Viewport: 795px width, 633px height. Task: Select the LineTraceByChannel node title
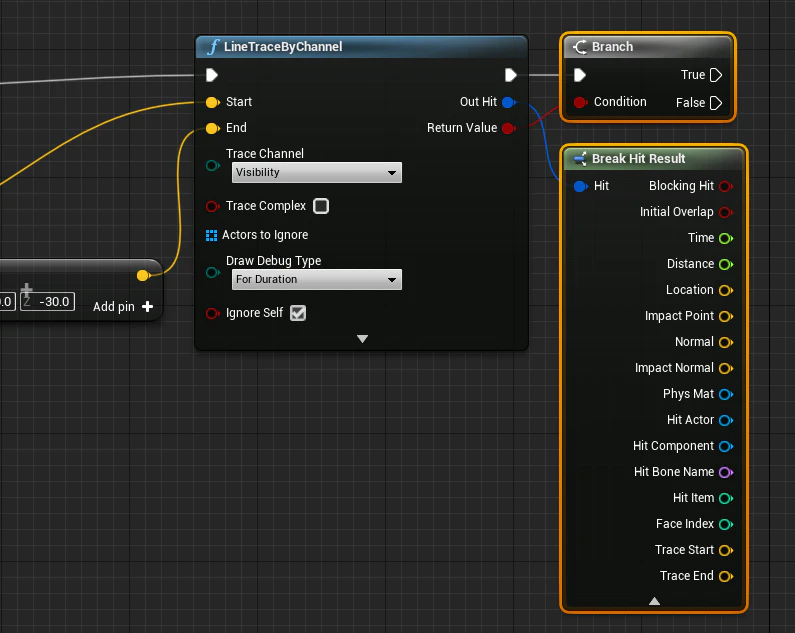tap(283, 47)
